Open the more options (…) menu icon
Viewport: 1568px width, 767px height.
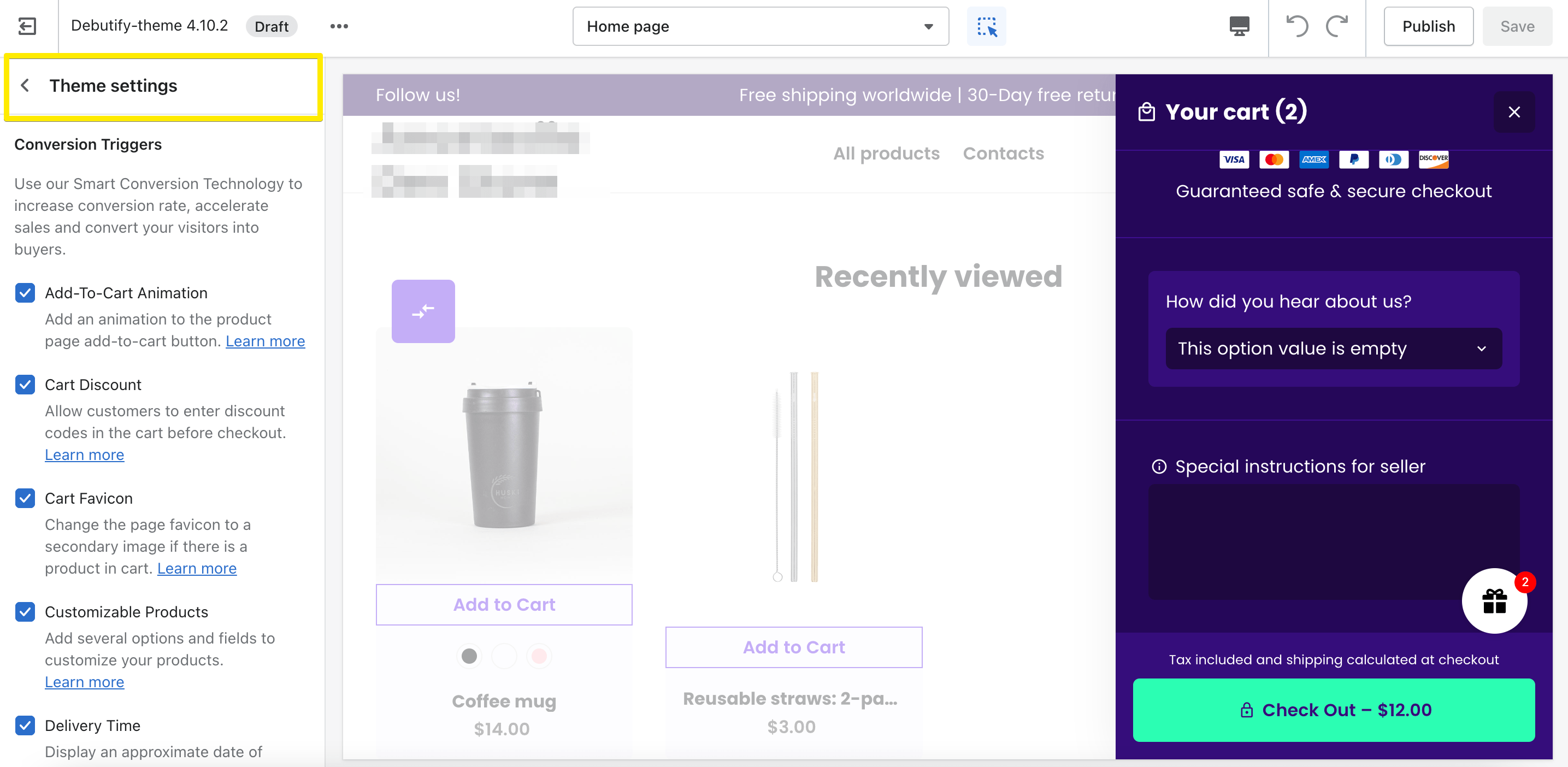coord(339,26)
